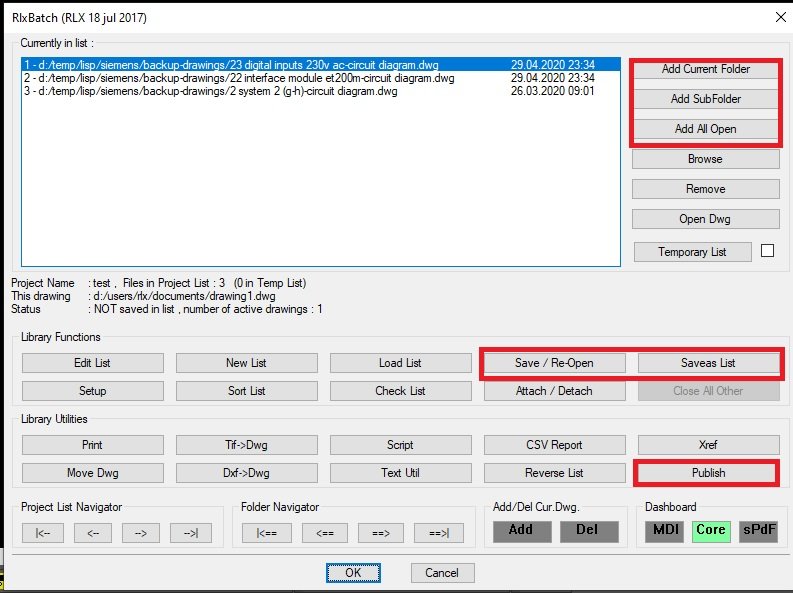Tick the checkbox beside Temporary List
Image resolution: width=793 pixels, height=593 pixels.
point(767,251)
